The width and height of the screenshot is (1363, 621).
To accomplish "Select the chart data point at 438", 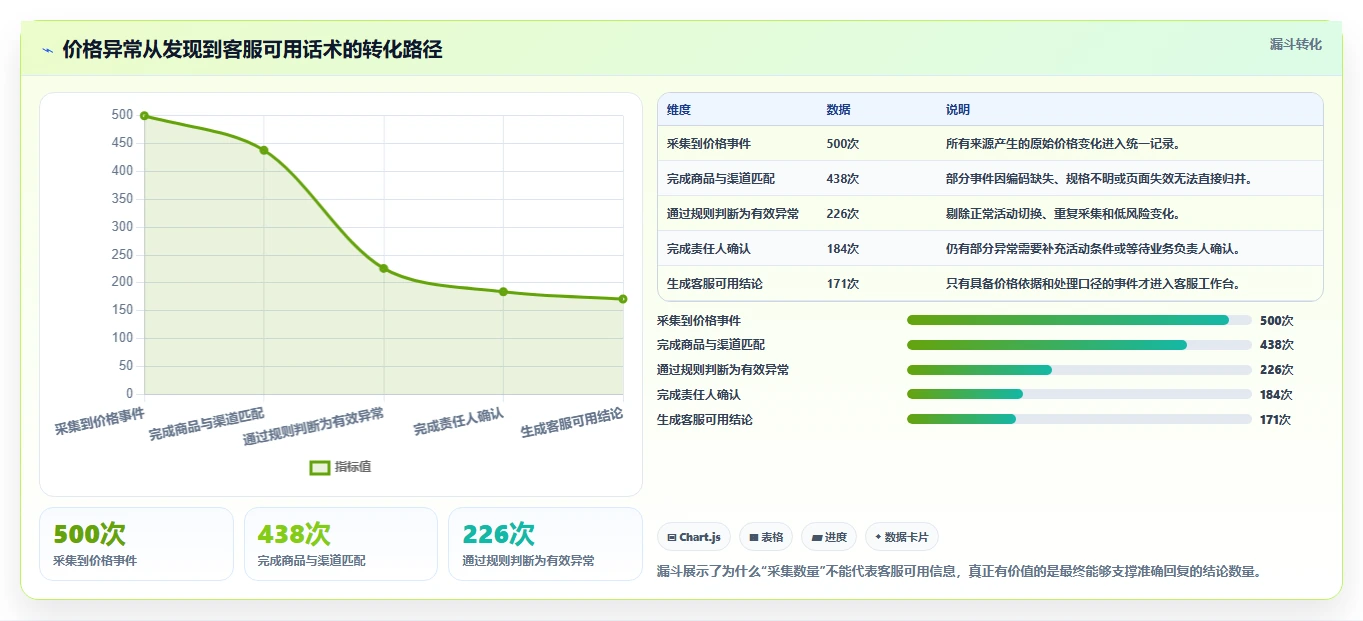I will [264, 150].
